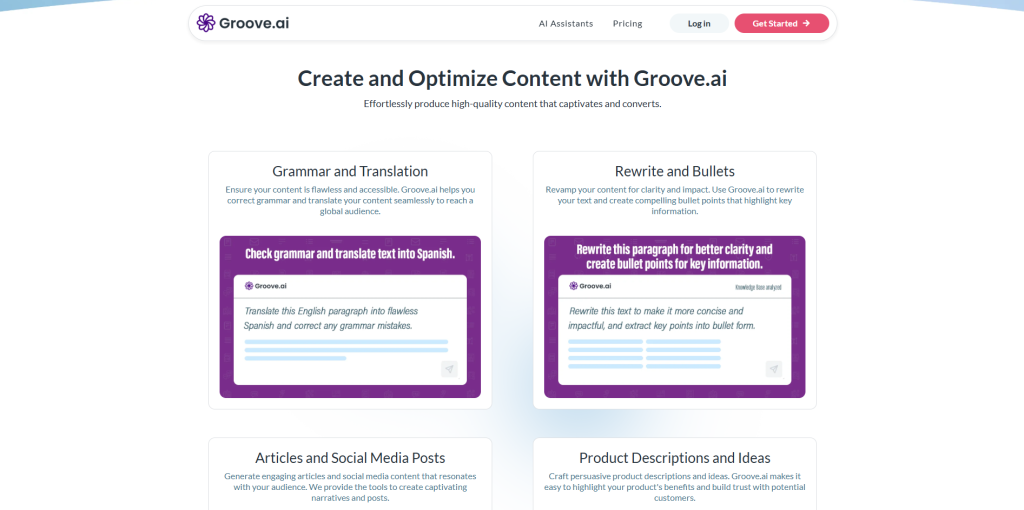Select the Rewrite and Bullets heading
The width and height of the screenshot is (1024, 510).
[675, 171]
